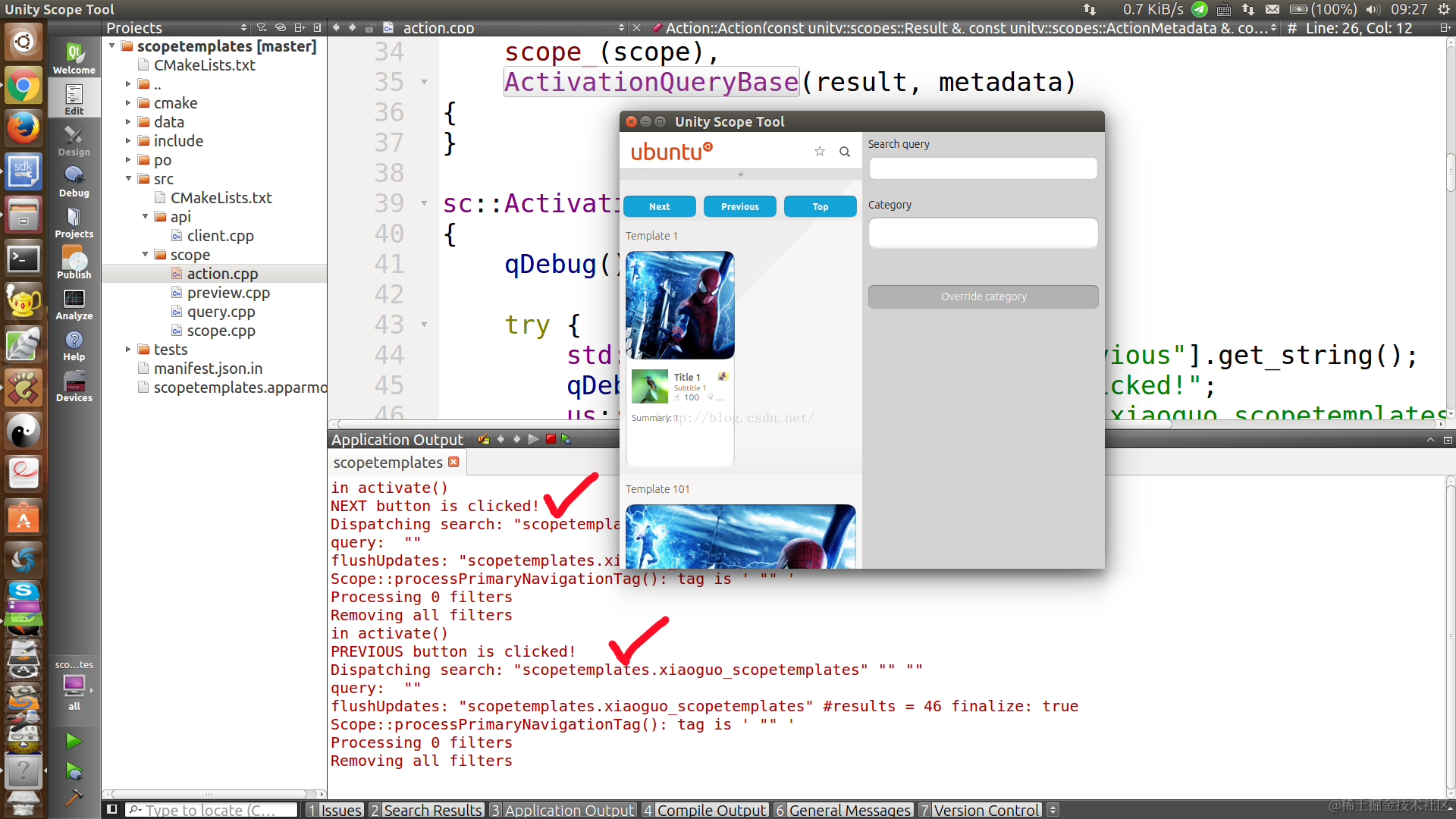Image resolution: width=1456 pixels, height=819 pixels.
Task: Switch to the Compile Output tab
Action: pyautogui.click(x=705, y=810)
